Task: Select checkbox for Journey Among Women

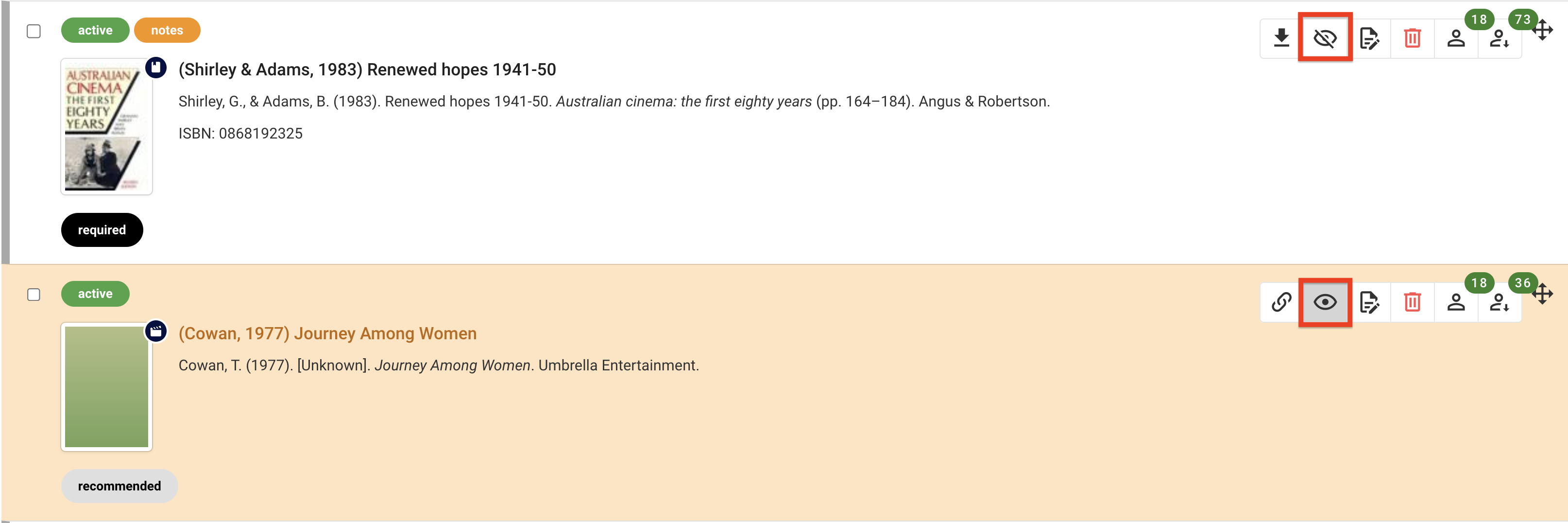Action: [x=34, y=295]
